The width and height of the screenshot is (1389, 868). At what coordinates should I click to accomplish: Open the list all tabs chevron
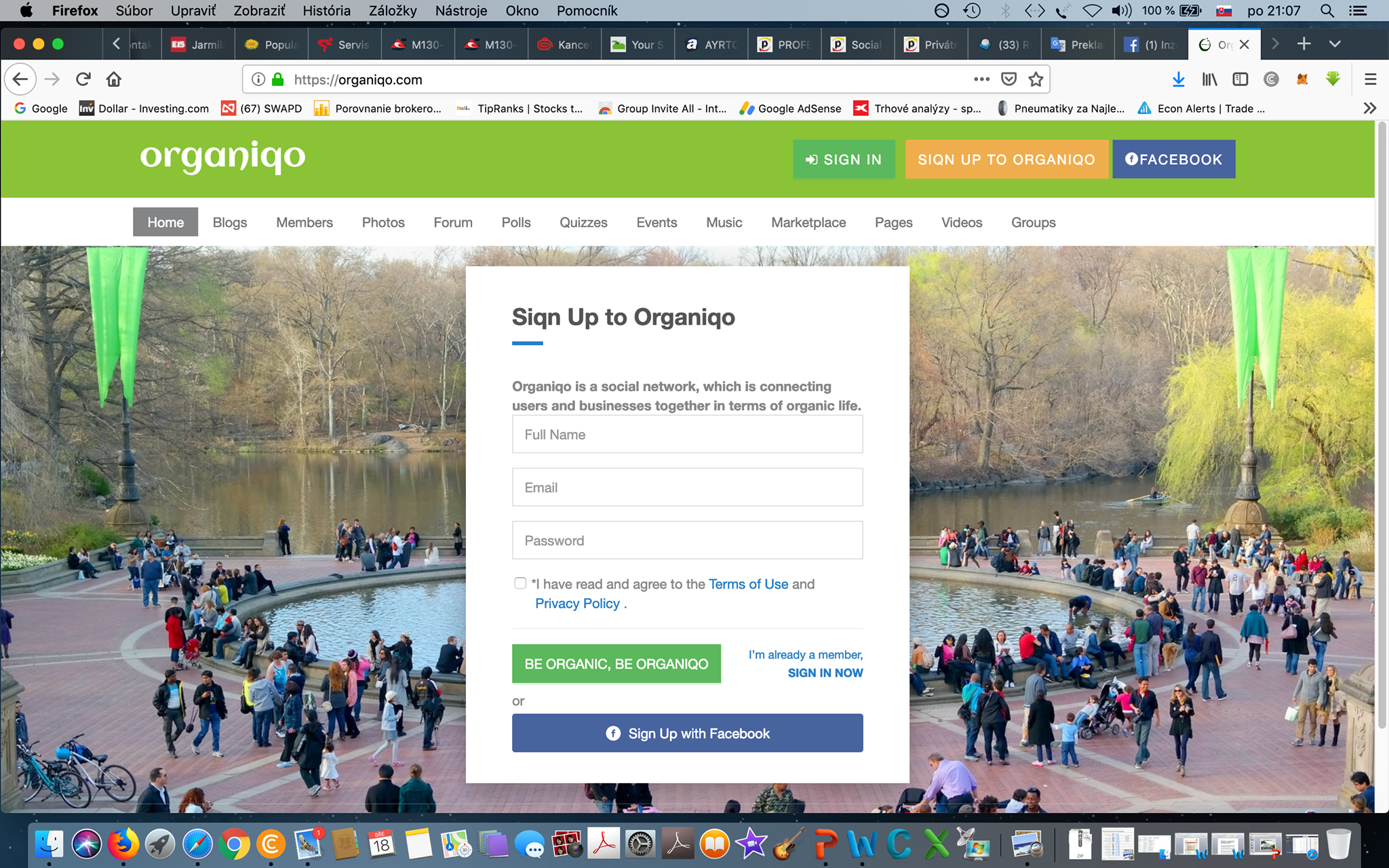[1333, 43]
